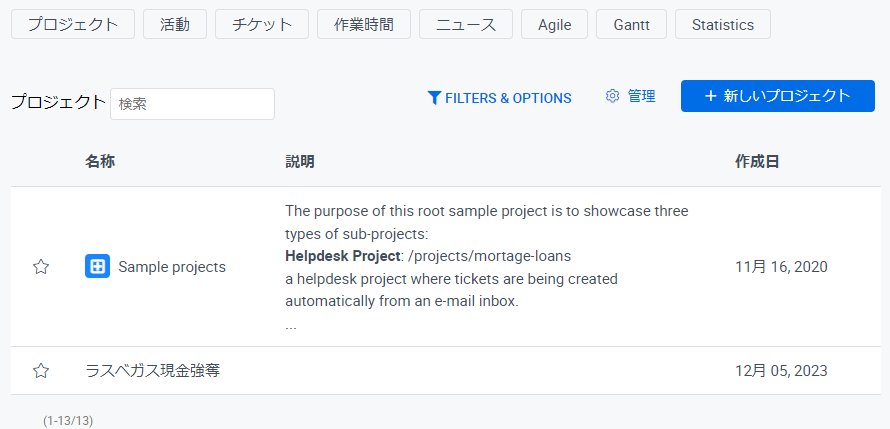Click the Helpdesk Project bold text
Viewport: 890px width, 429px height.
[x=343, y=256]
